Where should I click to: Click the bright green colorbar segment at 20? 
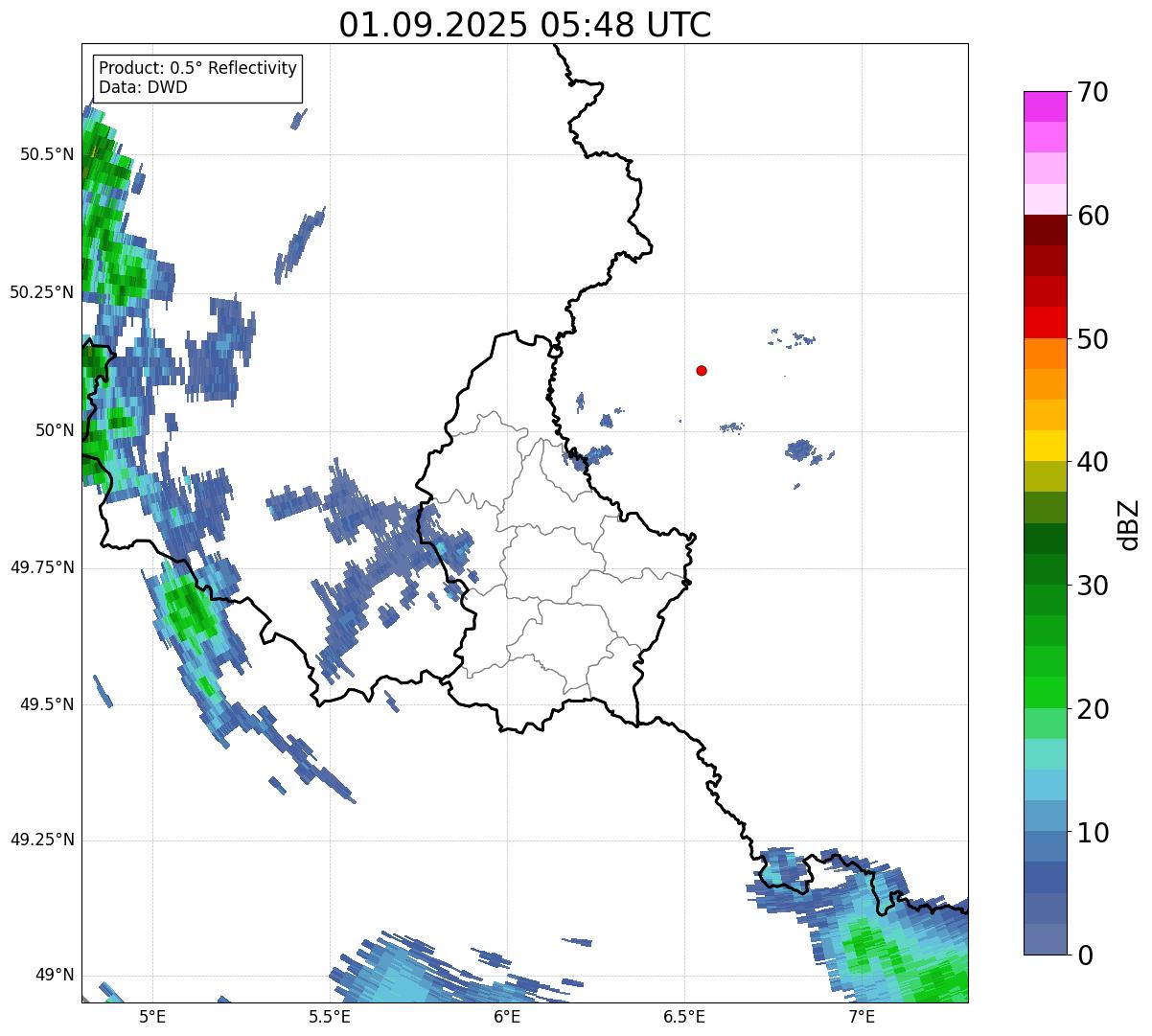coord(1045,692)
